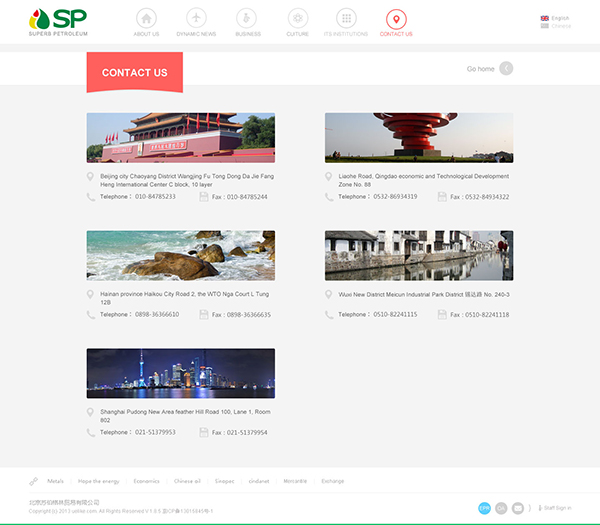Screen dimensions: 600x525
Task: Switch language to English
Action: (x=559, y=18)
